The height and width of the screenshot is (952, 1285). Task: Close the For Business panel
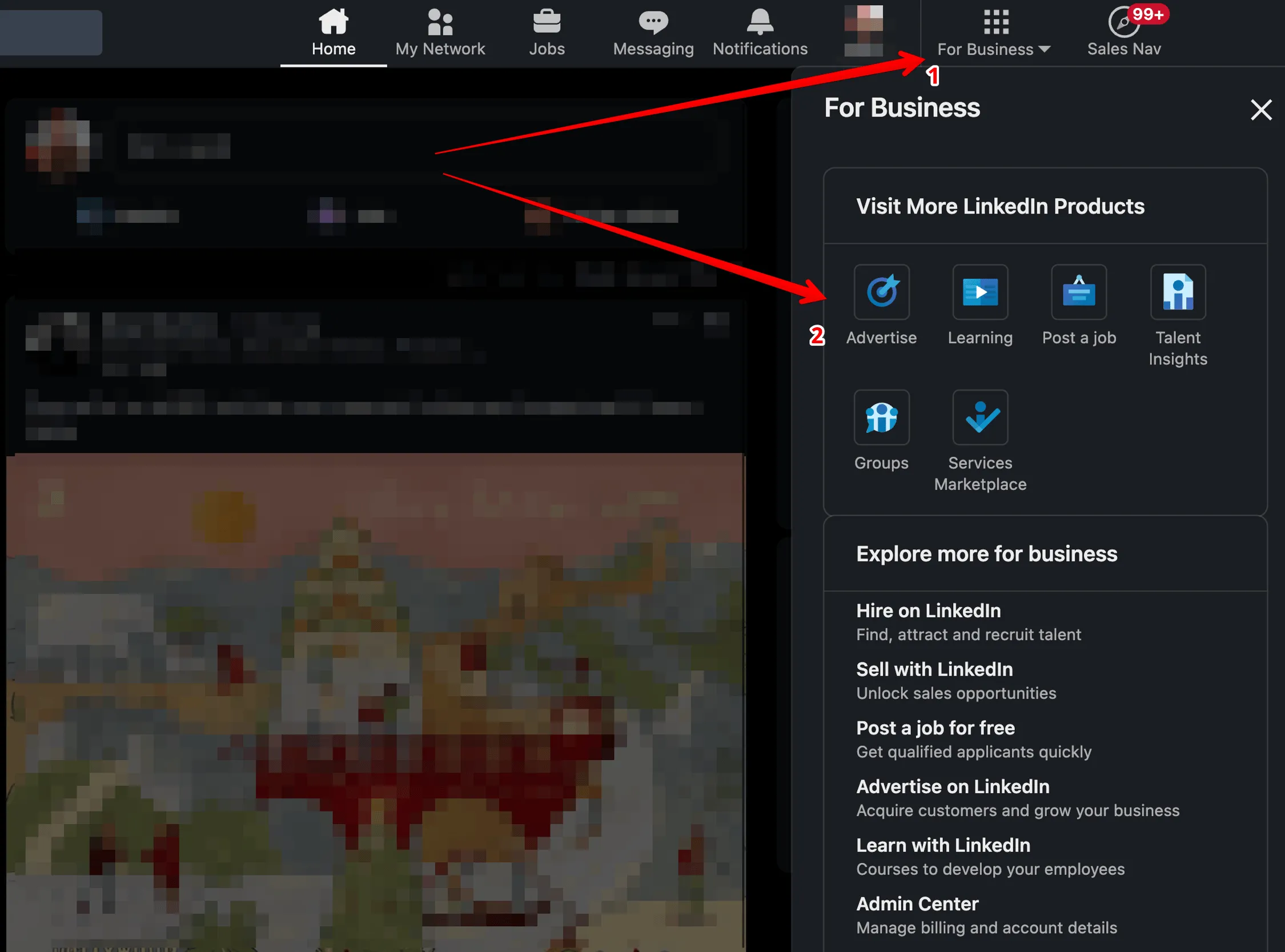point(1260,109)
